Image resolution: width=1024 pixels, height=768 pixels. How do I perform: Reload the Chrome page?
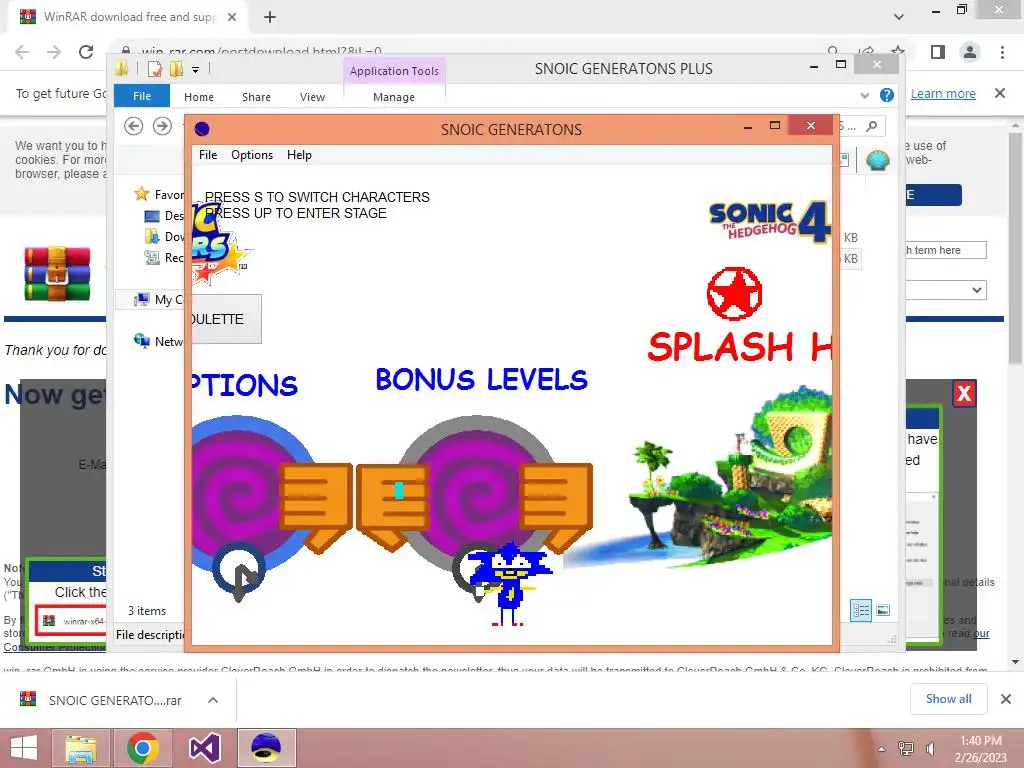click(x=86, y=52)
